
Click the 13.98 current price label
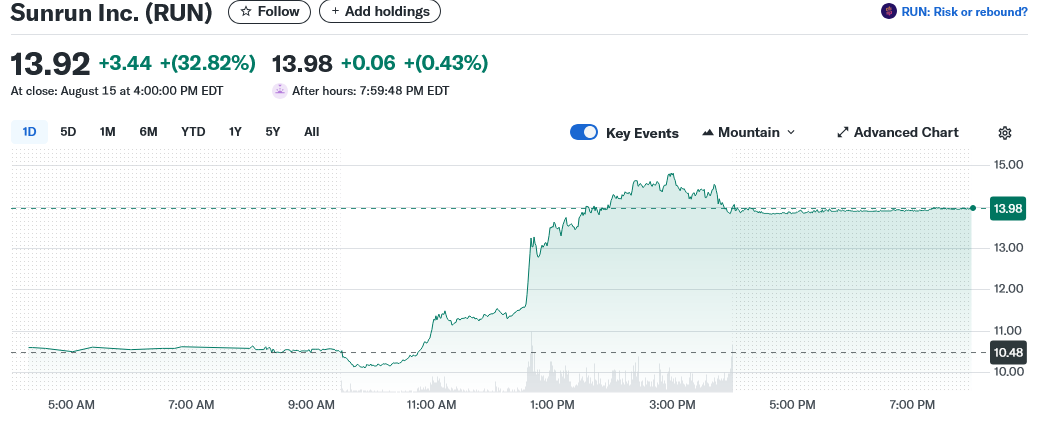[x=1008, y=209]
